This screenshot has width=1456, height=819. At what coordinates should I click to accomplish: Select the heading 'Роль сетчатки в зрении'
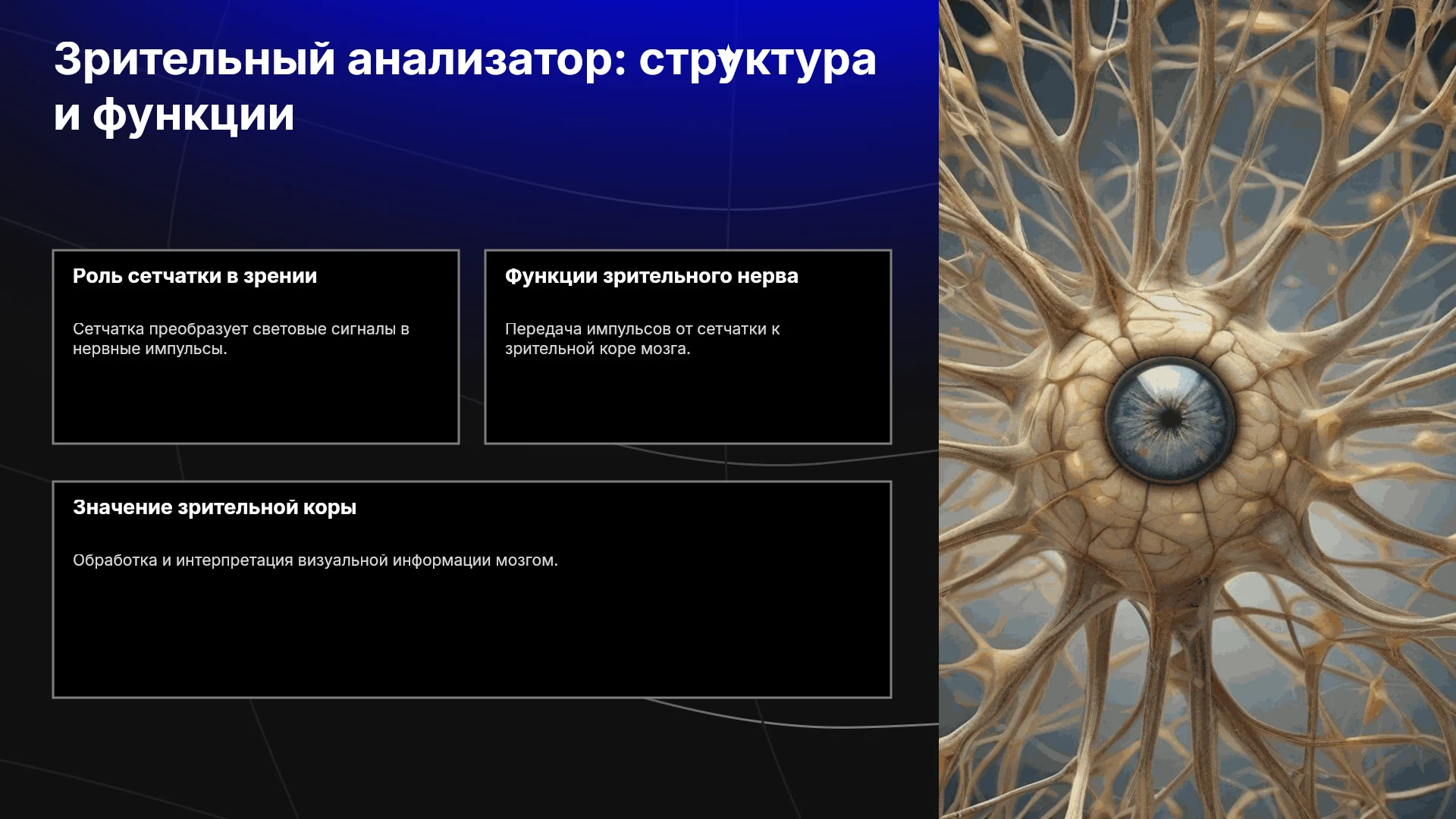click(195, 276)
